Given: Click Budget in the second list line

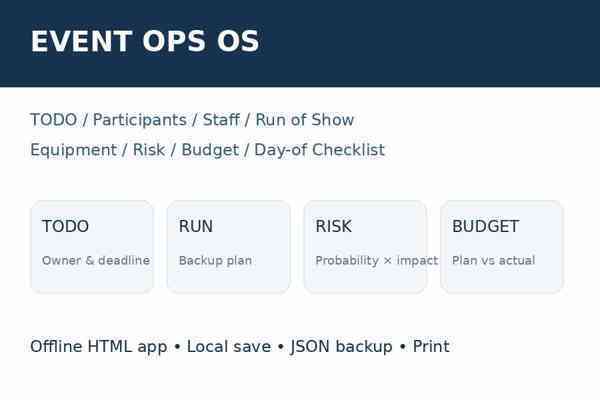Looking at the screenshot, I should tap(210, 150).
